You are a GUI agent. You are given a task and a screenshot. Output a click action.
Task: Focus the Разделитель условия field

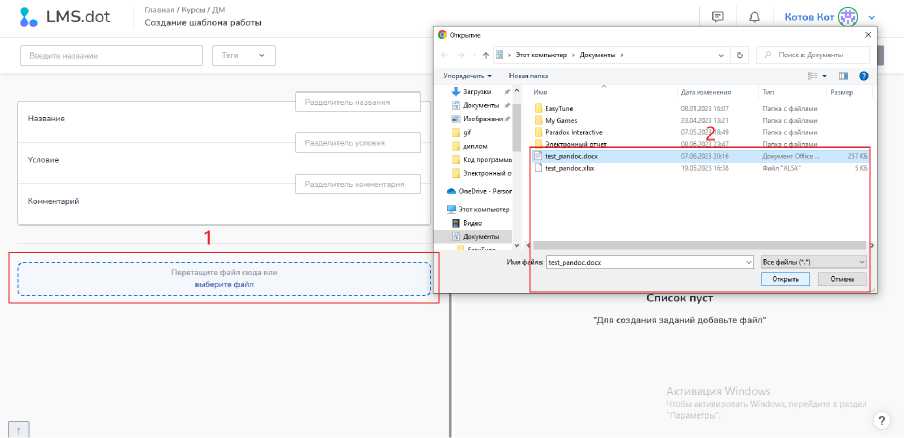point(358,142)
